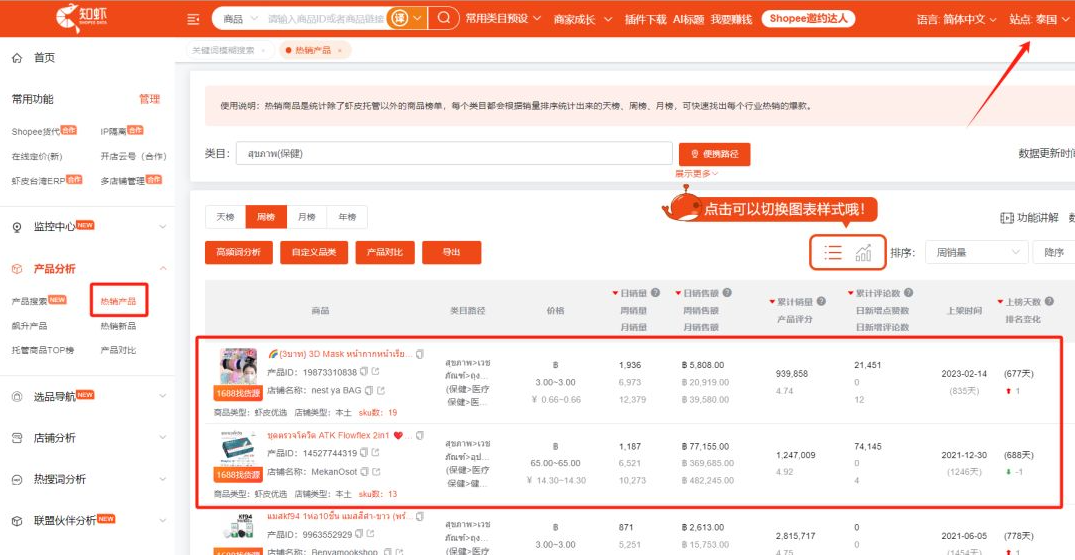Collapse sidebar with hamburger menu icon
This screenshot has width=1075, height=560.
tap(193, 19)
